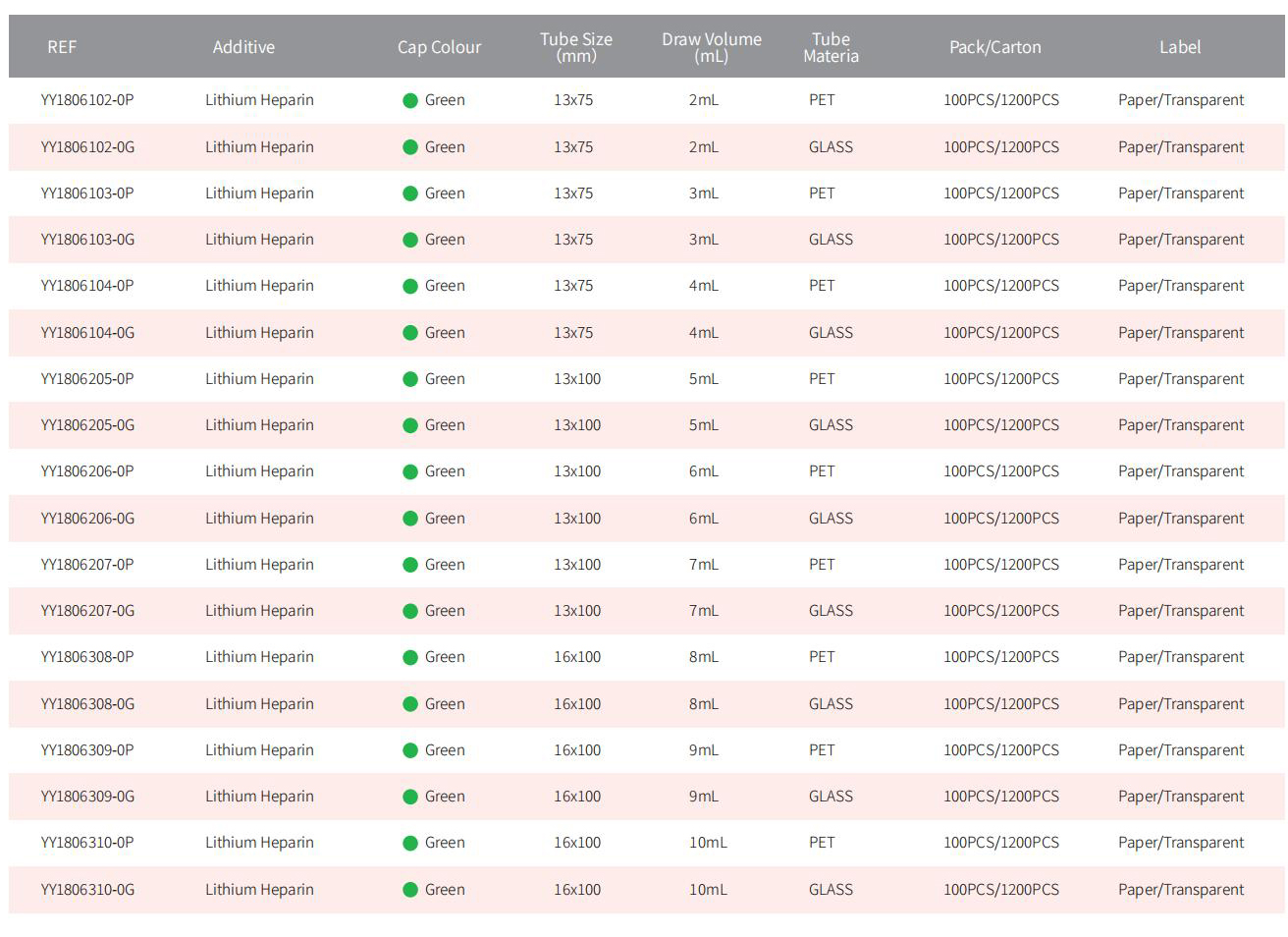1288x937 pixels.
Task: Click 2mL volume in YY1806102-0P row
Action: pos(704,100)
